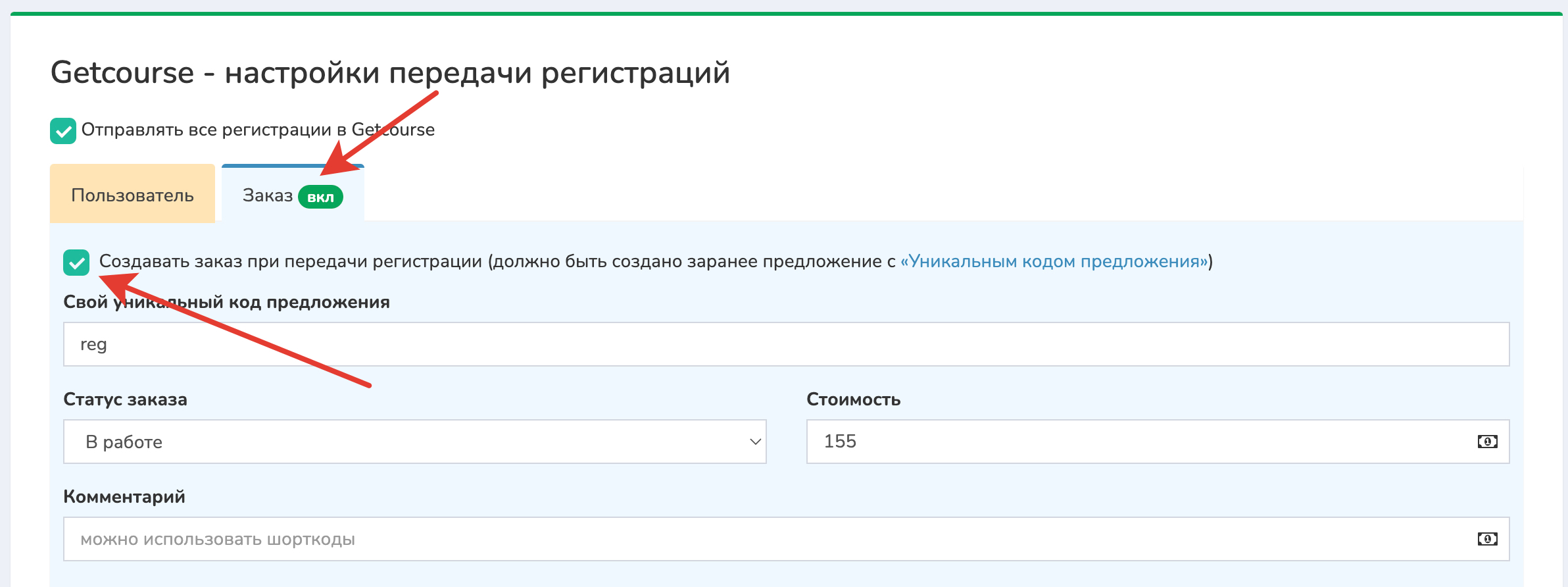Image resolution: width=1568 pixels, height=587 pixels.
Task: Click the «Комментарий» field label
Action: [124, 497]
